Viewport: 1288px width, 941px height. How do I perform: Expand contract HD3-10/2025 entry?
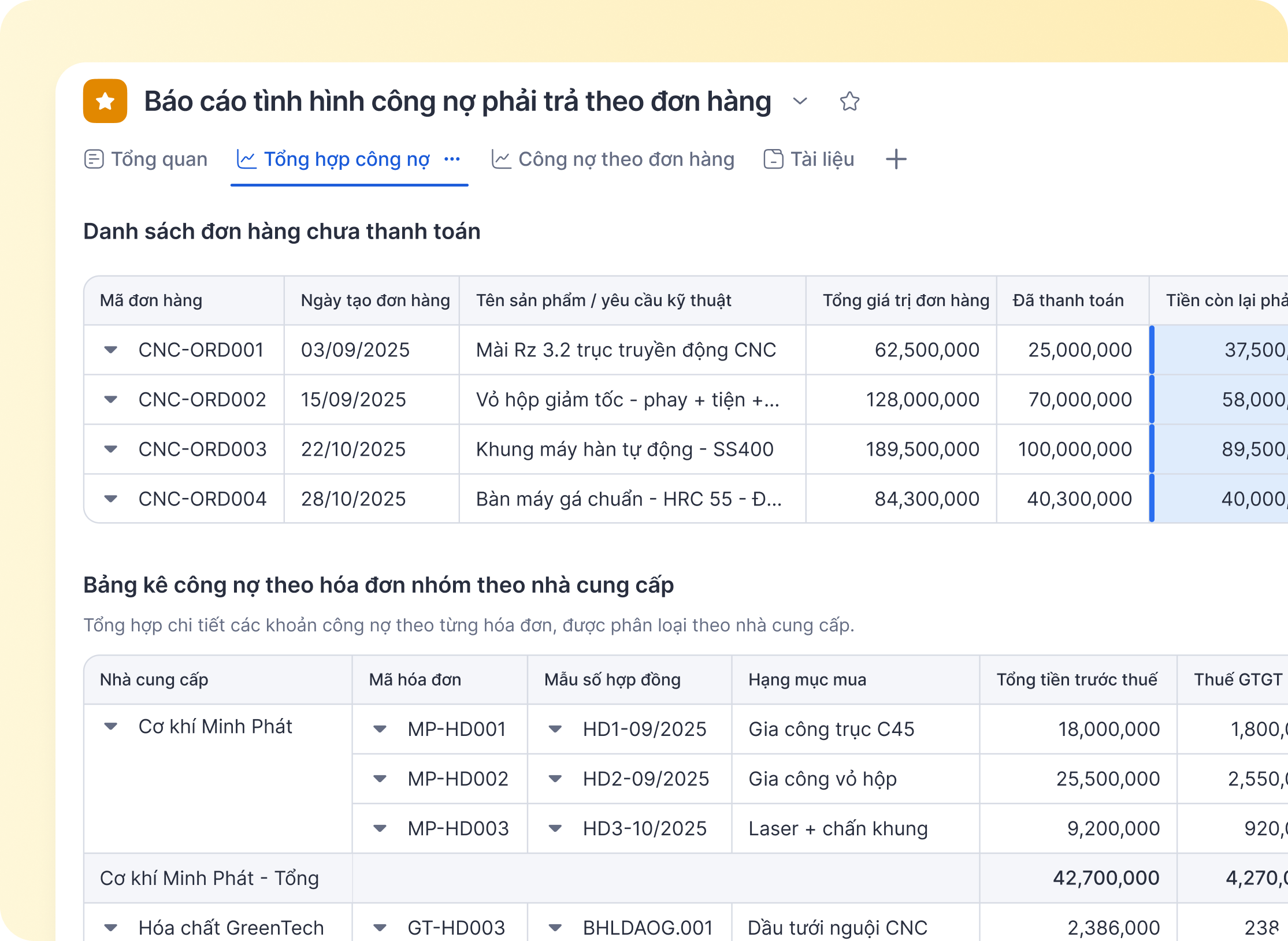[x=555, y=828]
